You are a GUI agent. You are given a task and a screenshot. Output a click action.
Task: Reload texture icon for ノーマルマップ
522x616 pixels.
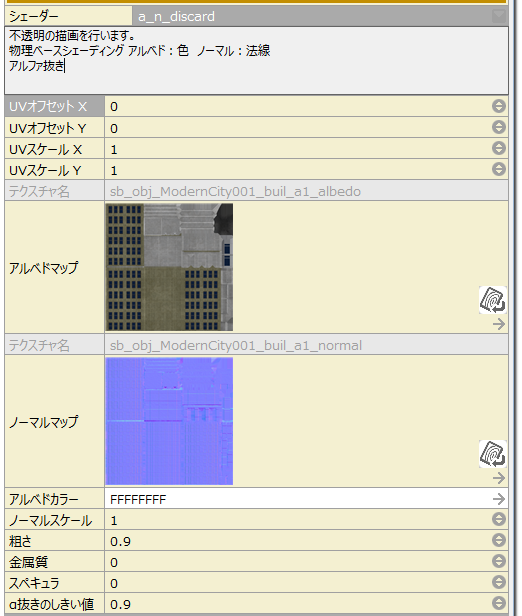tap(493, 454)
